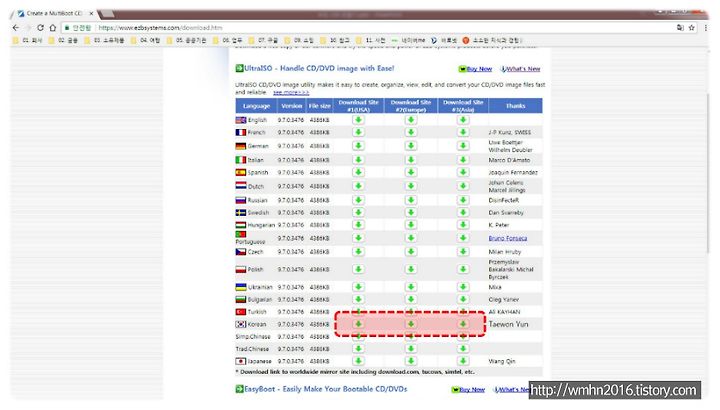Download Korean version from USA site
The width and height of the screenshot is (720, 410).
(358, 324)
